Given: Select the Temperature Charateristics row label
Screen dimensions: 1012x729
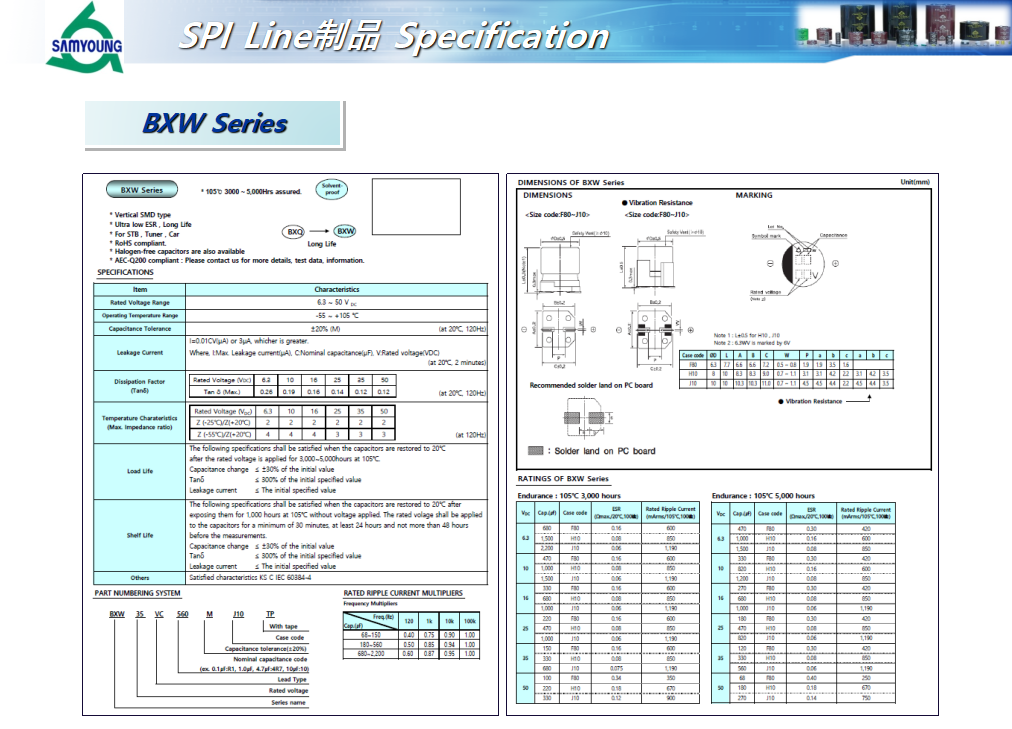Looking at the screenshot, I should click(139, 423).
